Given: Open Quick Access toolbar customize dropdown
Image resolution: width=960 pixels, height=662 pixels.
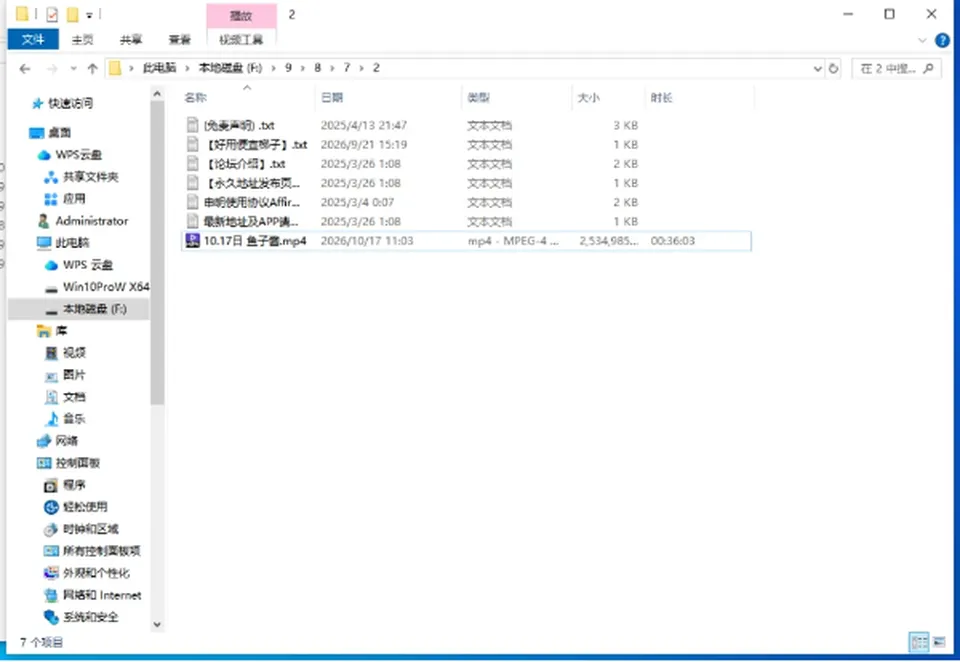Looking at the screenshot, I should (x=89, y=15).
